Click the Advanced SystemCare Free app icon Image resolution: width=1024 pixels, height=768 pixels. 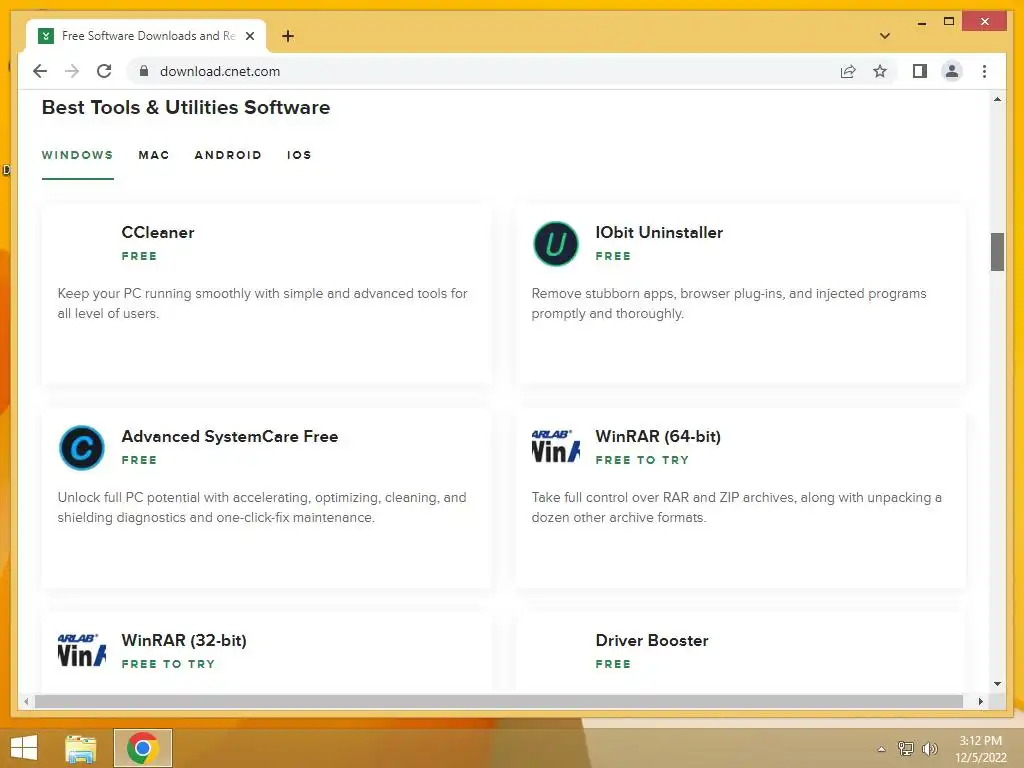pyautogui.click(x=82, y=448)
